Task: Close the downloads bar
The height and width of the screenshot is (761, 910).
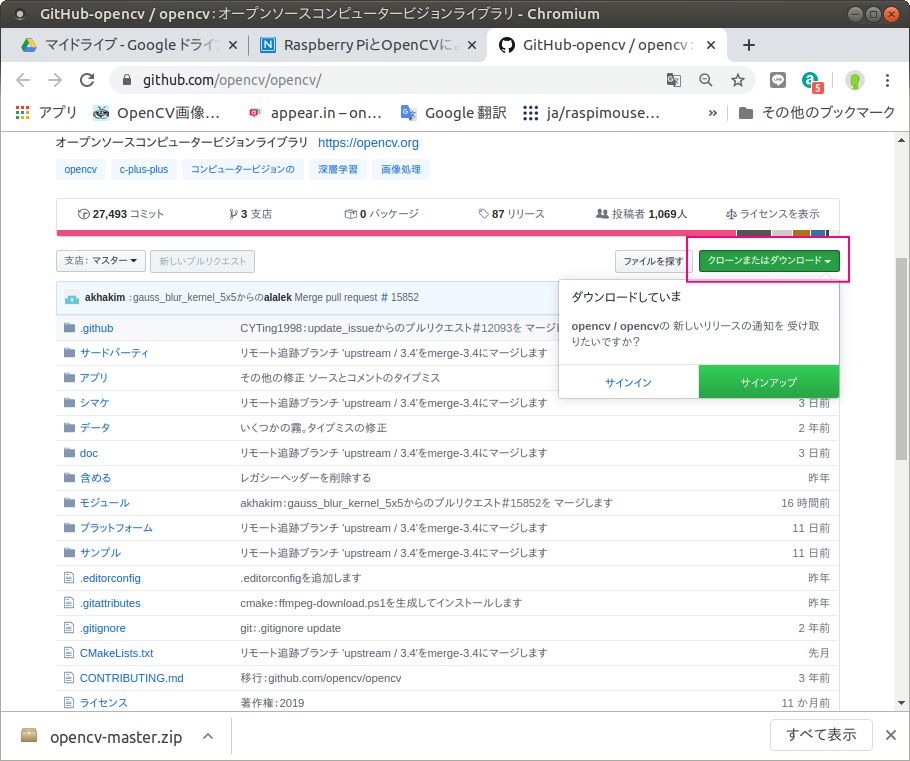Action: point(891,735)
